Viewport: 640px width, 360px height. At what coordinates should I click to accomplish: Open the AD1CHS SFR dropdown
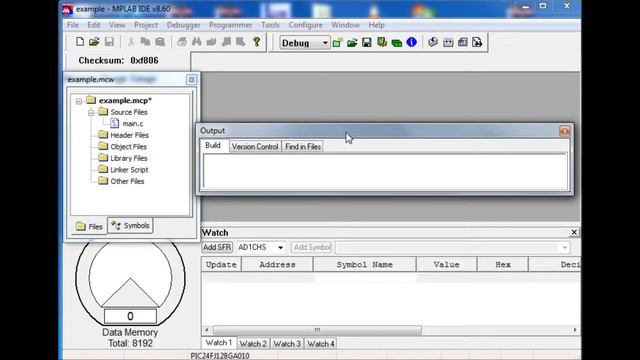pos(280,247)
